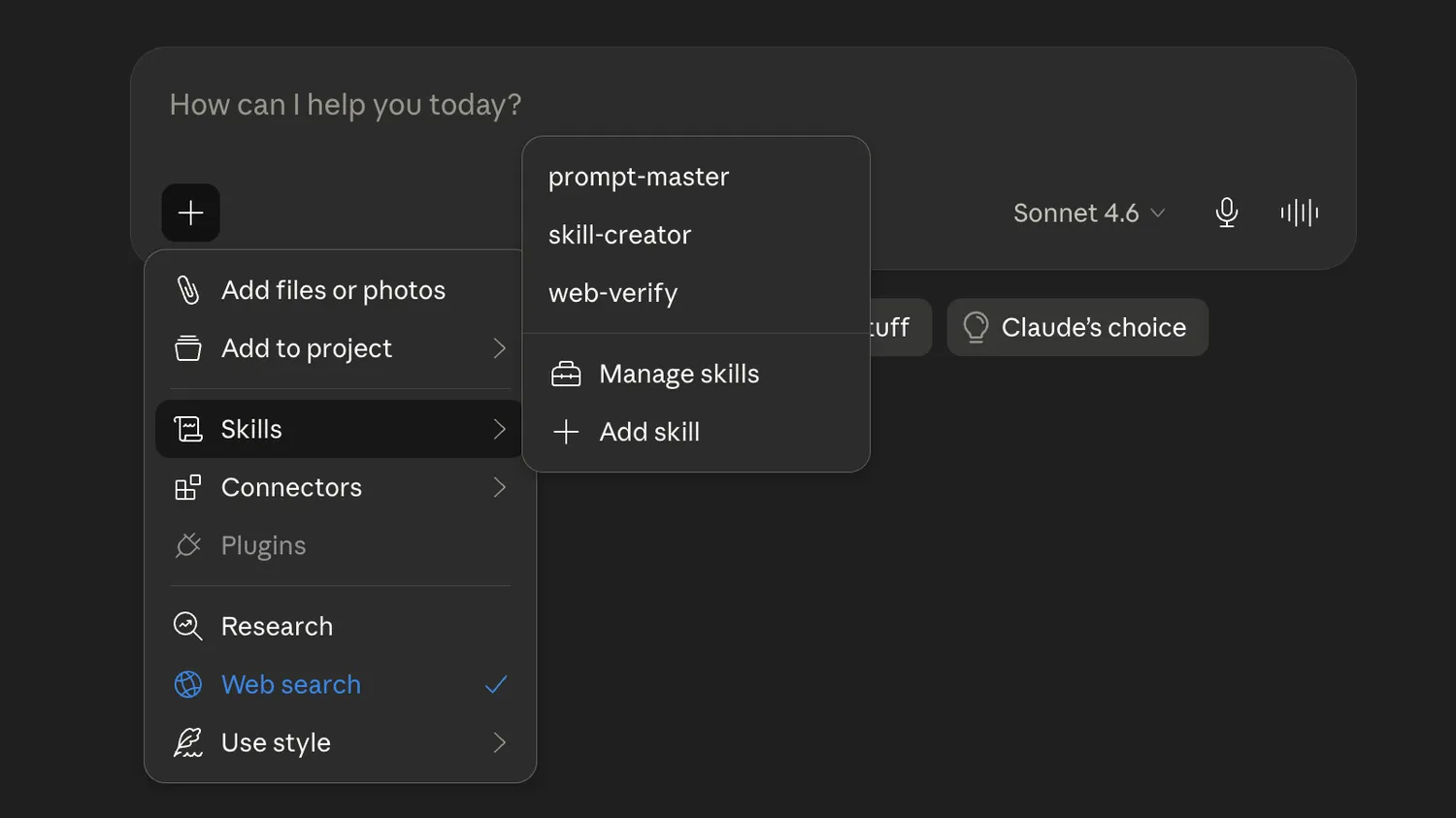1456x818 pixels.
Task: Choose the Use style menu entry
Action: tap(340, 742)
